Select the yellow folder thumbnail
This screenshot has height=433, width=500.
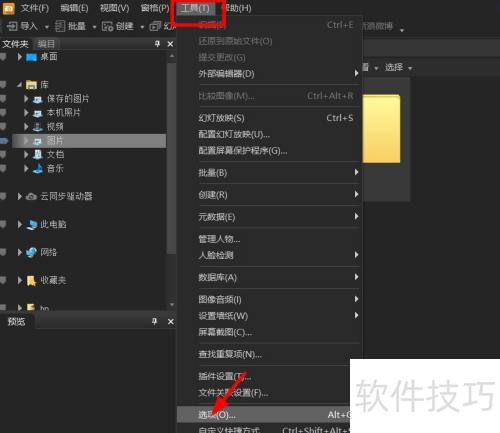click(381, 129)
